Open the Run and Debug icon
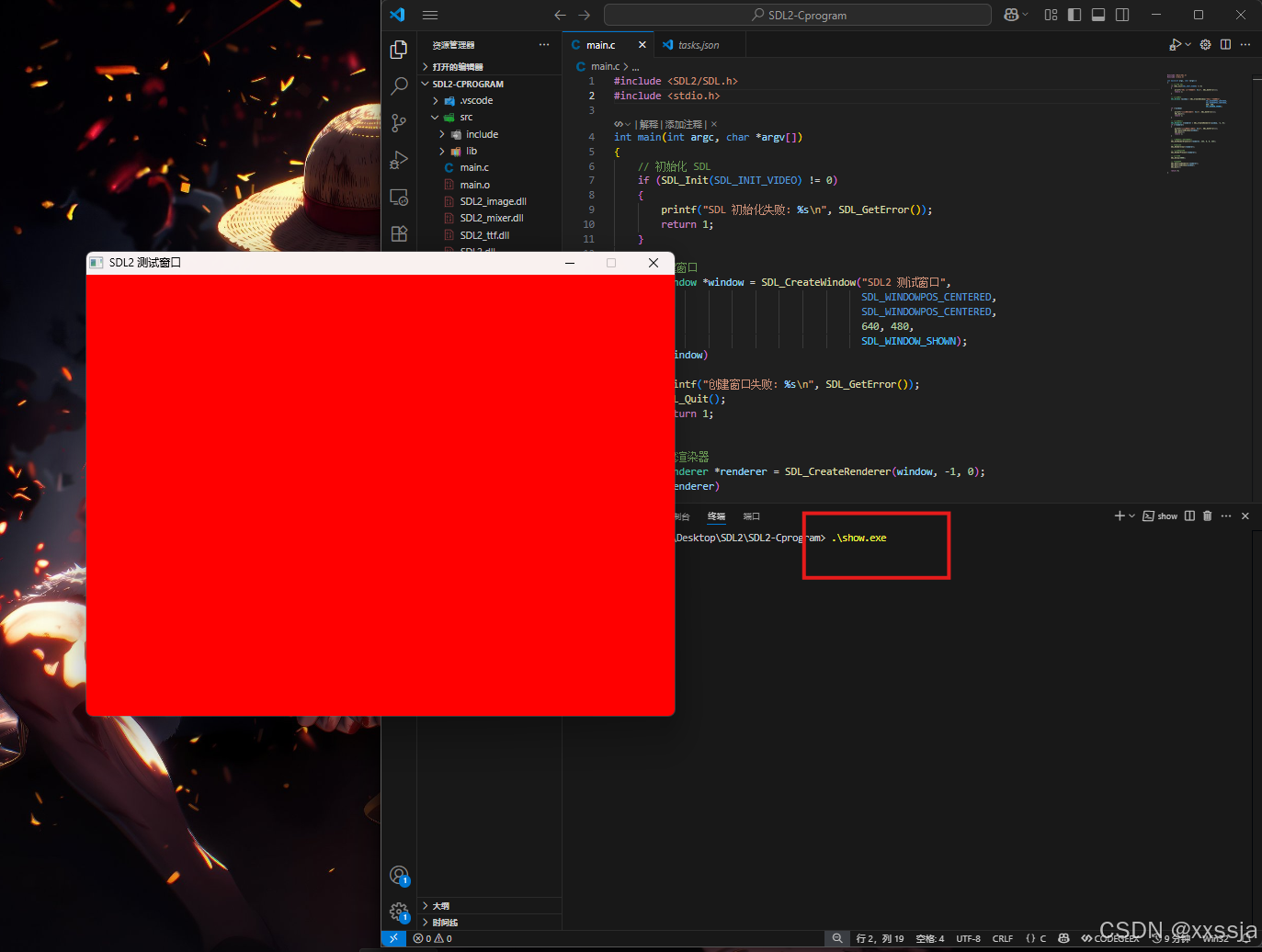 [399, 159]
